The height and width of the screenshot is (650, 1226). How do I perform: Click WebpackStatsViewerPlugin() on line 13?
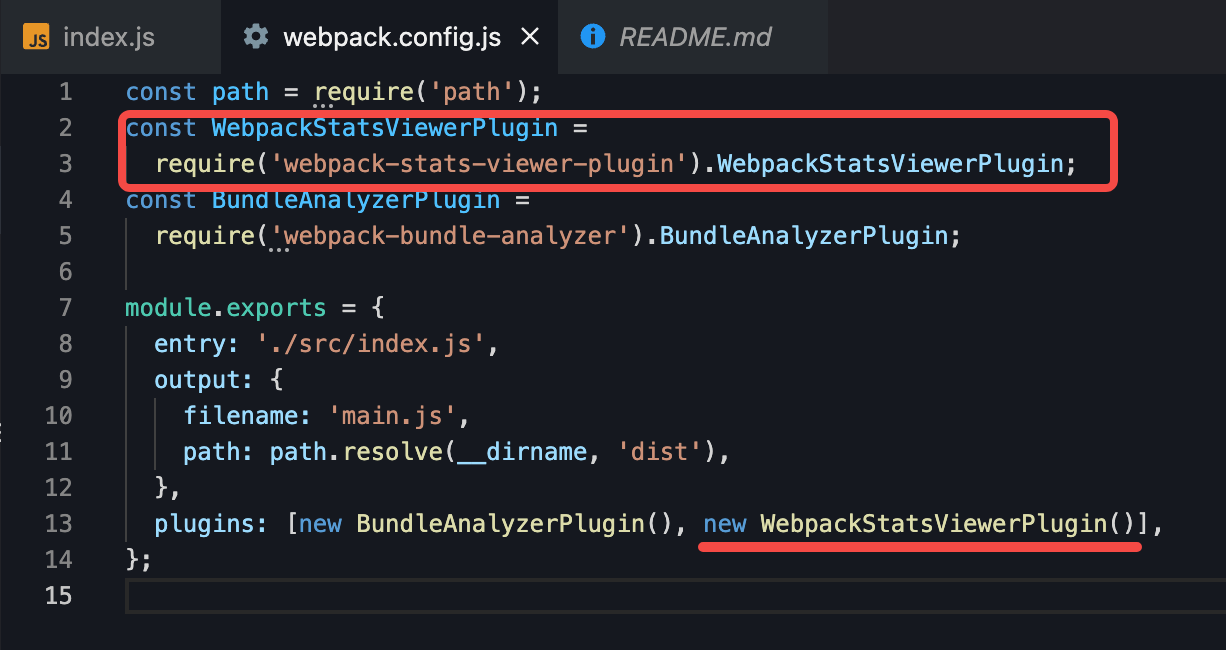[x=948, y=524]
